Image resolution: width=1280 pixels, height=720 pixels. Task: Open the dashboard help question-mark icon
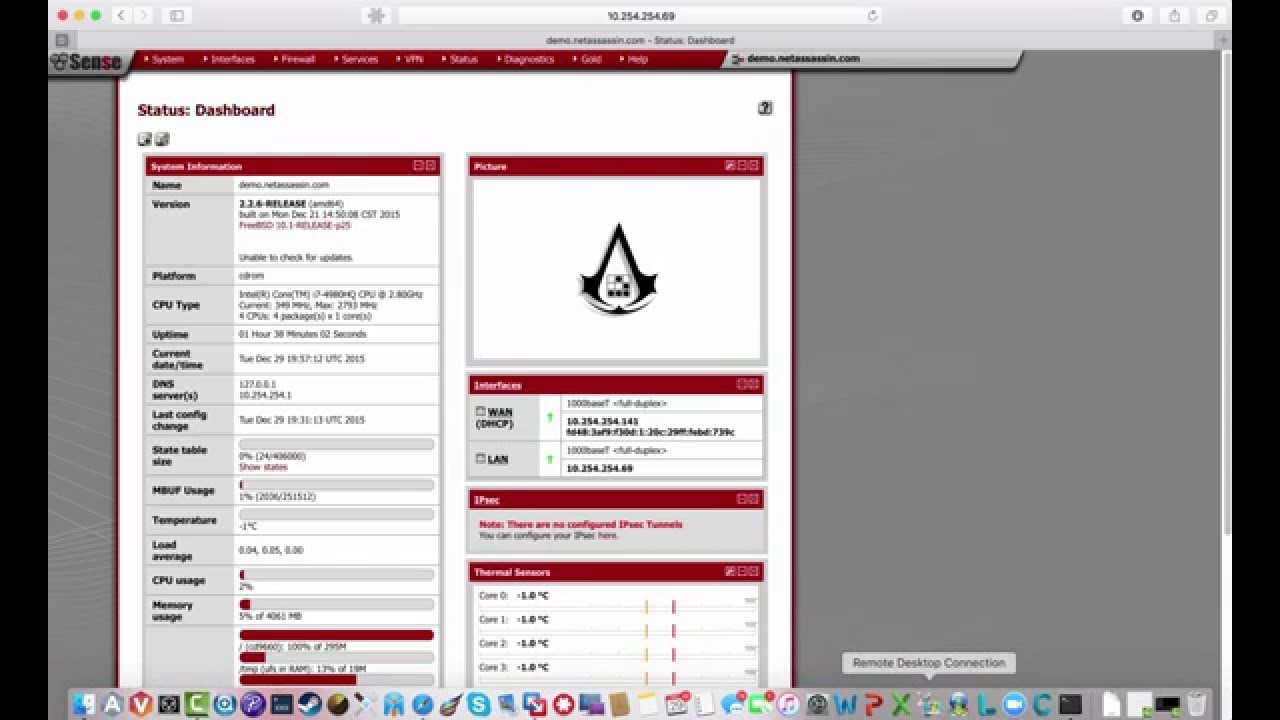click(x=765, y=108)
